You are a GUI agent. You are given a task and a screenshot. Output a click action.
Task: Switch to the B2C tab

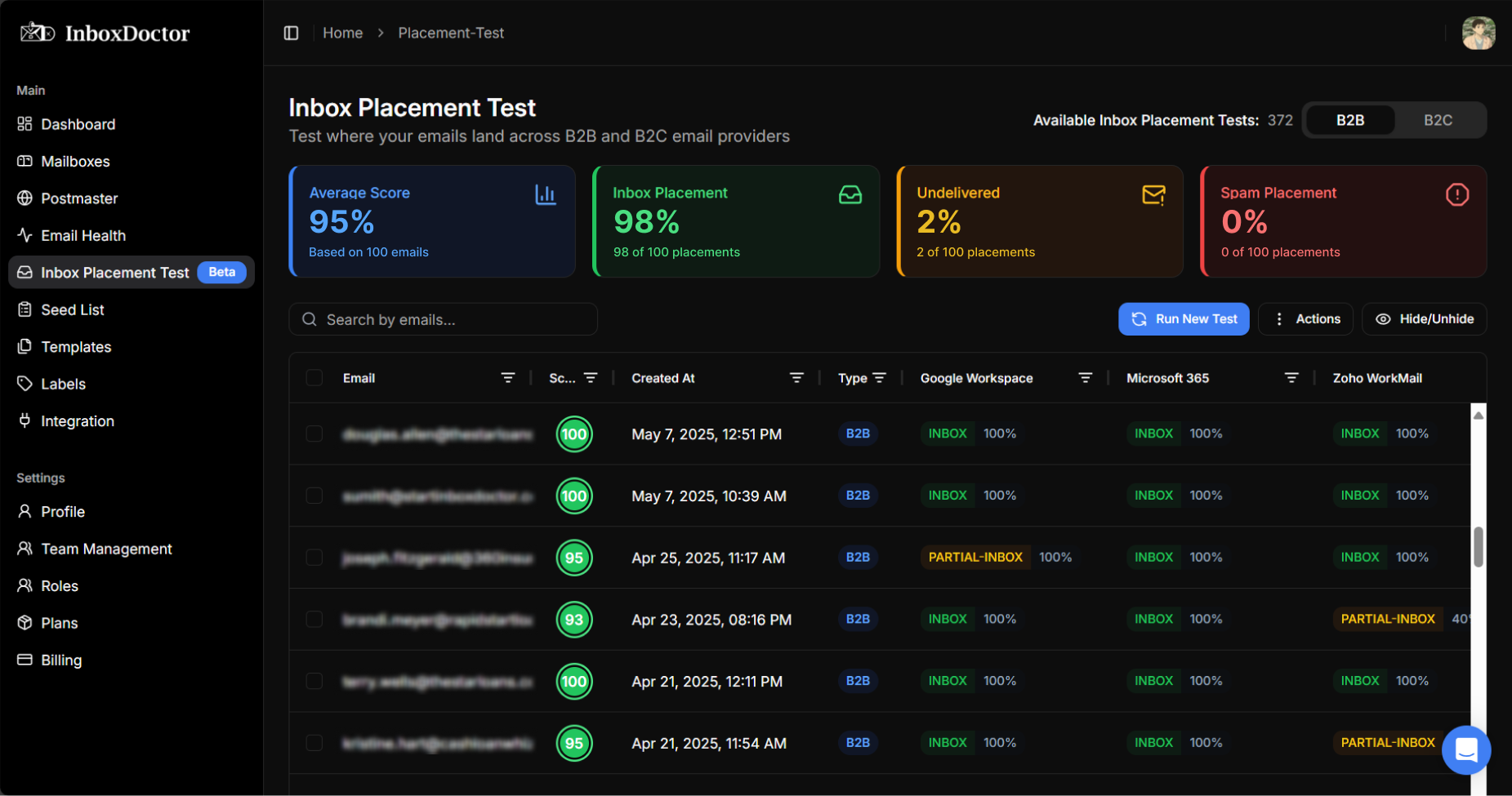pyautogui.click(x=1438, y=120)
